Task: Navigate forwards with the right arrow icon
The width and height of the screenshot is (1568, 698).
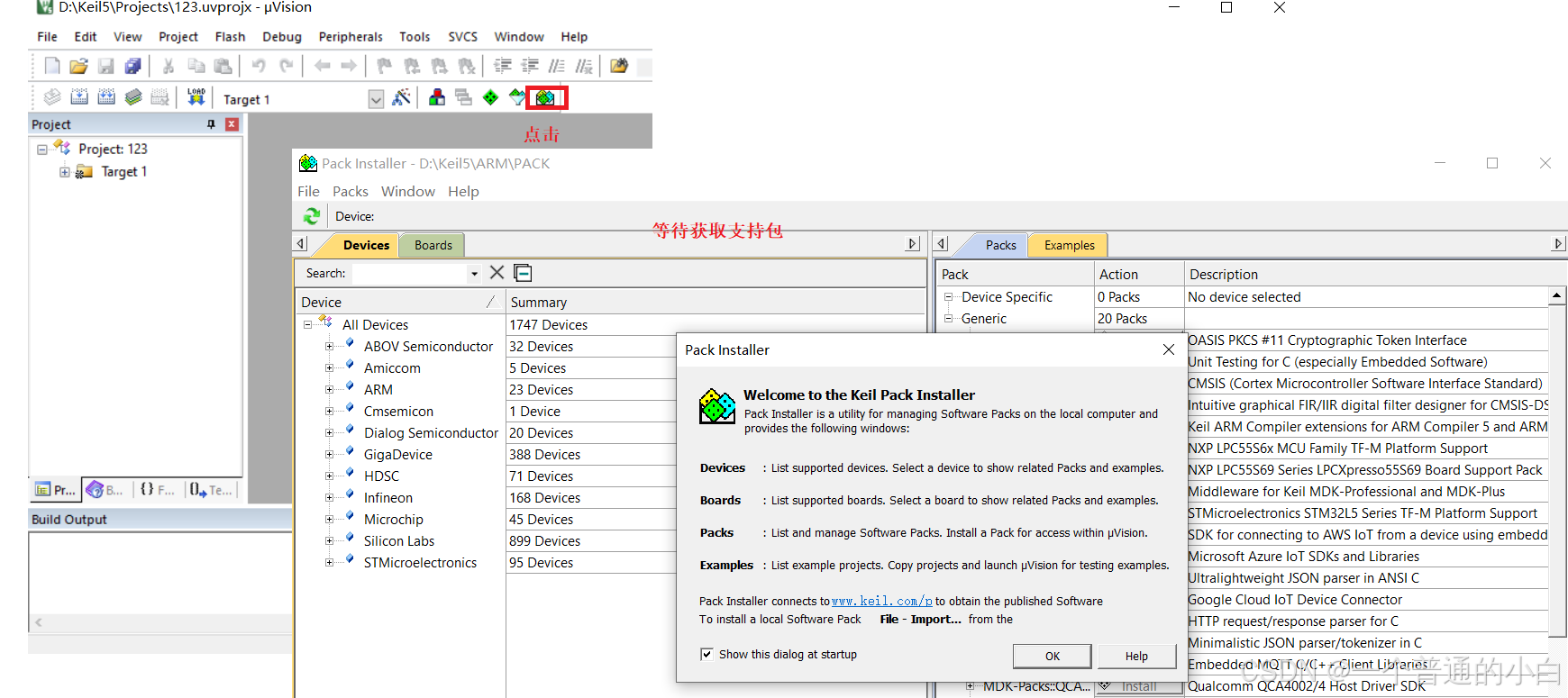Action: click(349, 66)
